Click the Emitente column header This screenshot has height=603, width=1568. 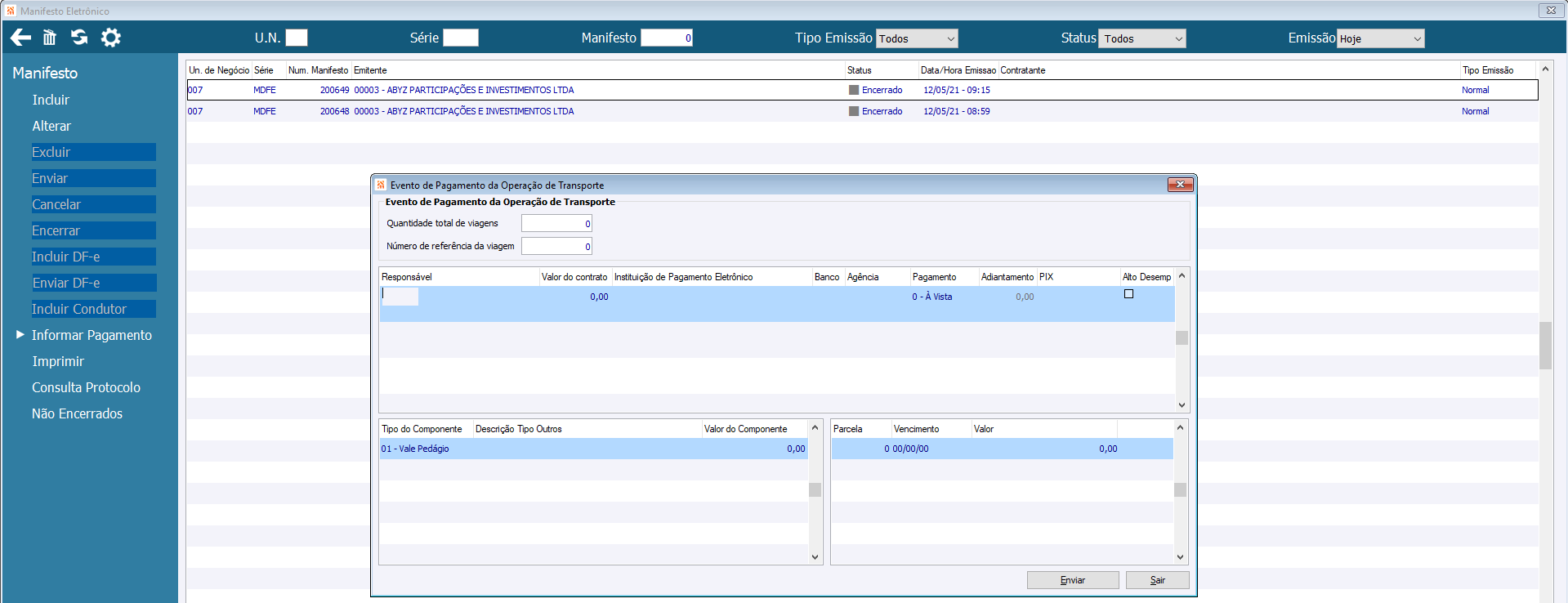[x=370, y=70]
